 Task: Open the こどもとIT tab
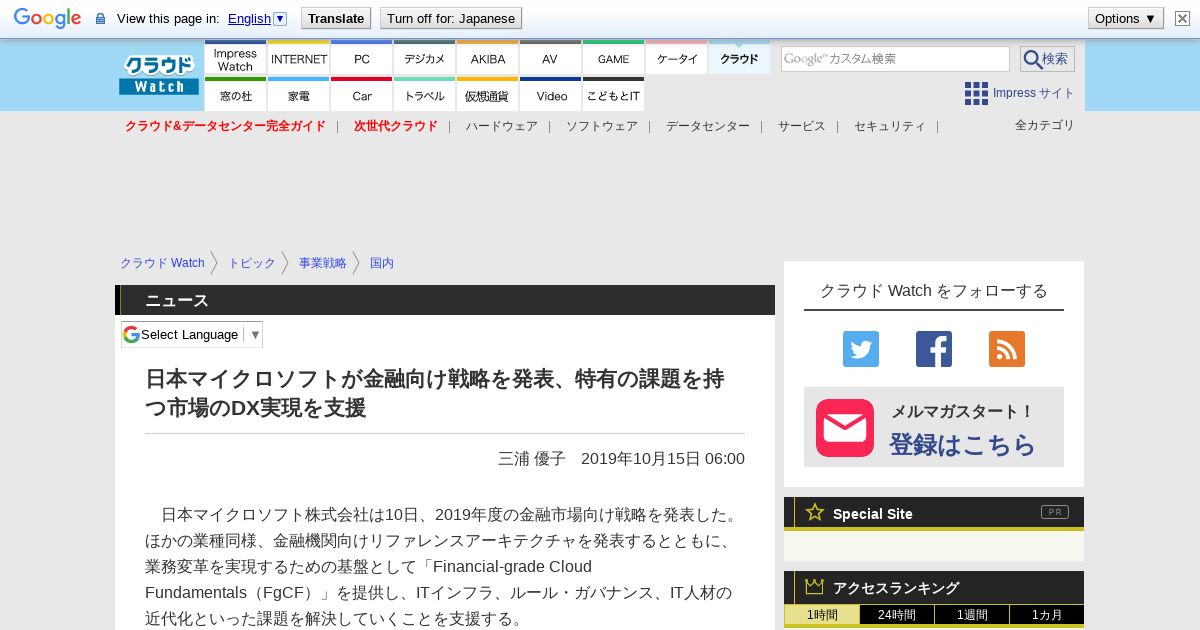[613, 95]
